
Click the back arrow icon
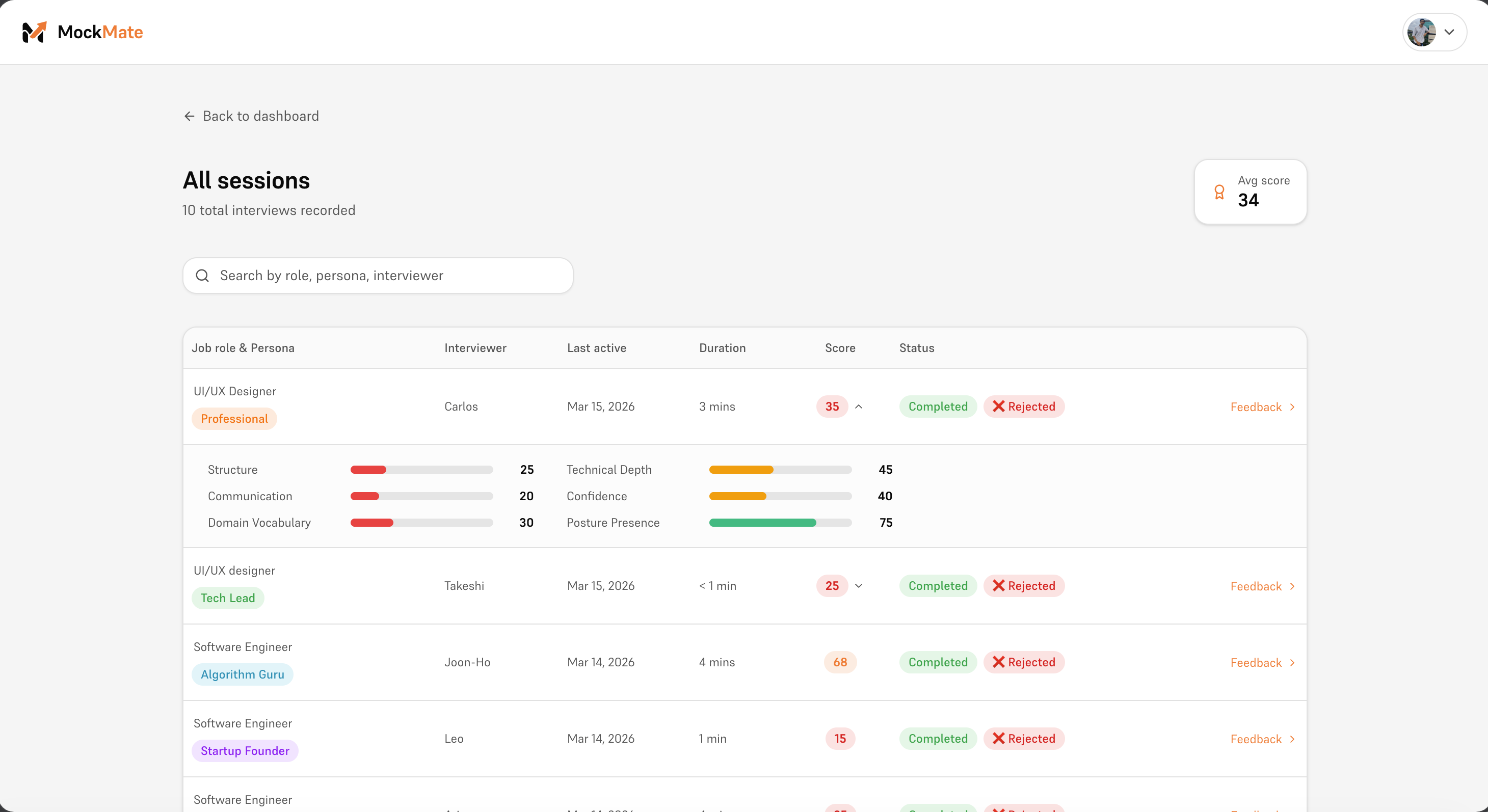[x=189, y=116]
